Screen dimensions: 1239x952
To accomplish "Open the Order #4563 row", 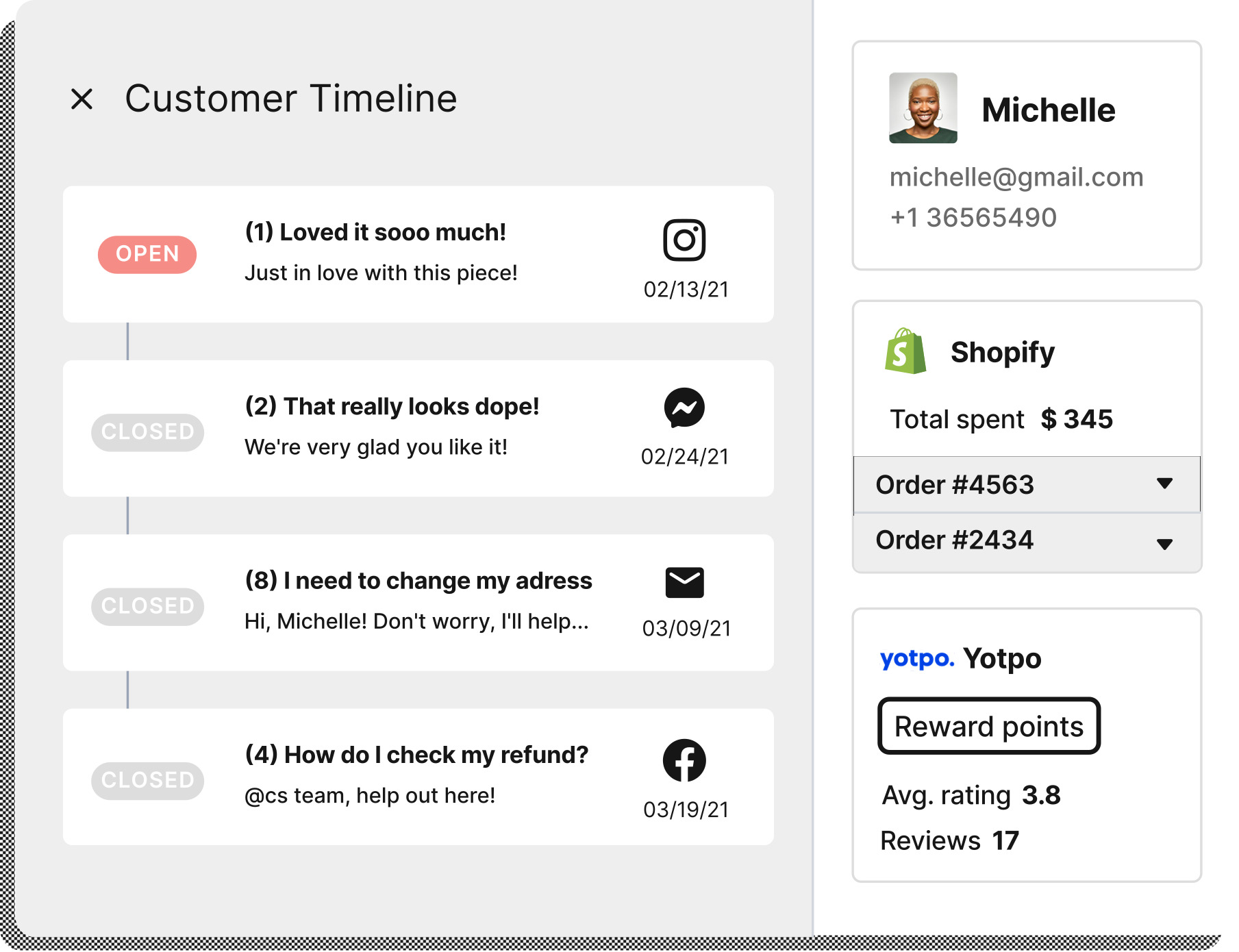I will tap(955, 485).
